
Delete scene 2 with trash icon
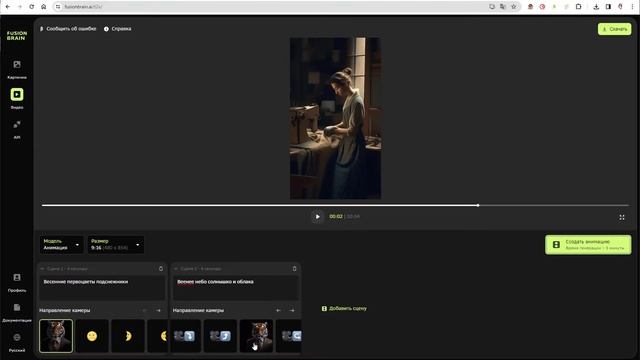[x=294, y=269]
